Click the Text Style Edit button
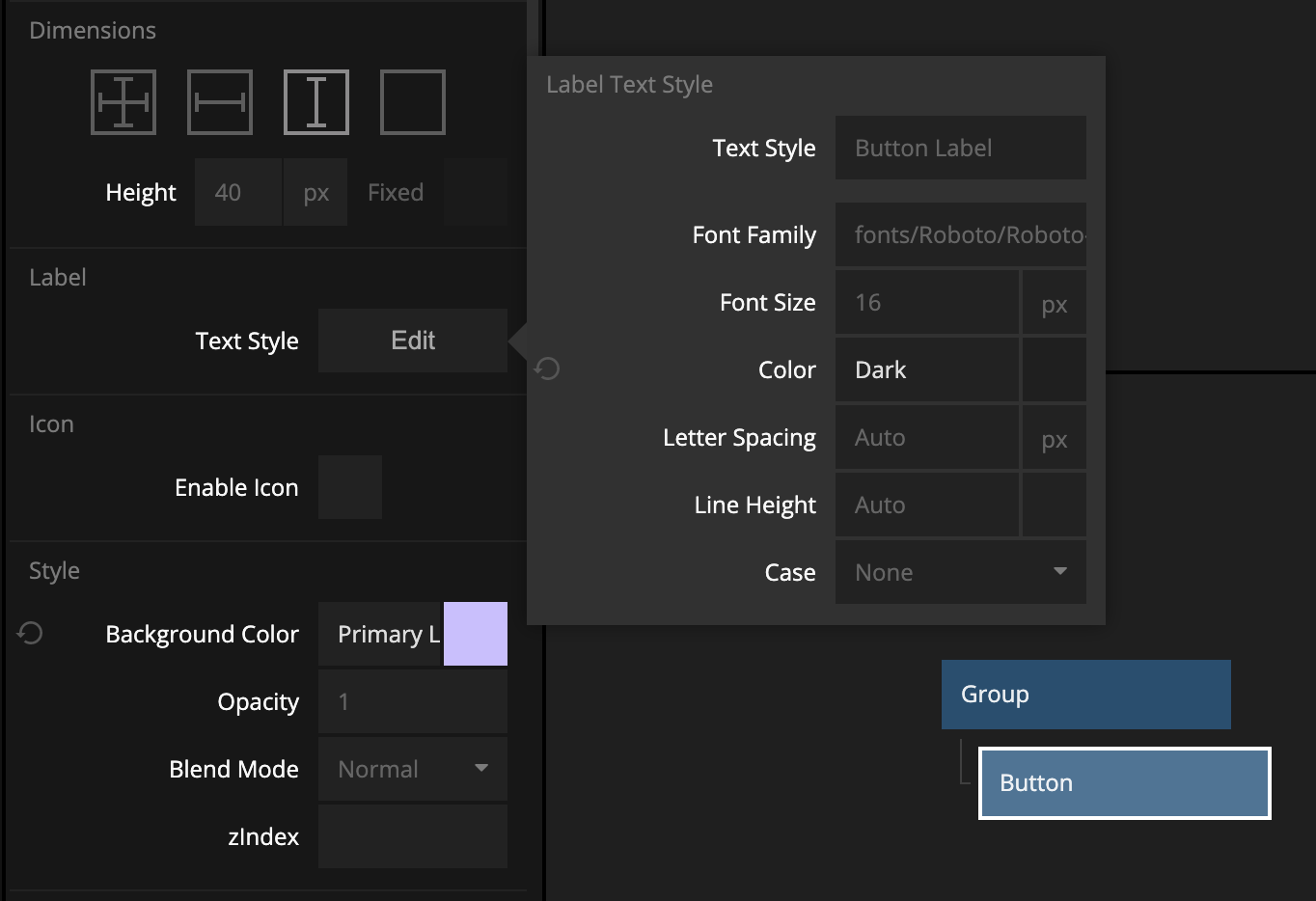Screen dimensions: 1316x901 click(x=412, y=341)
